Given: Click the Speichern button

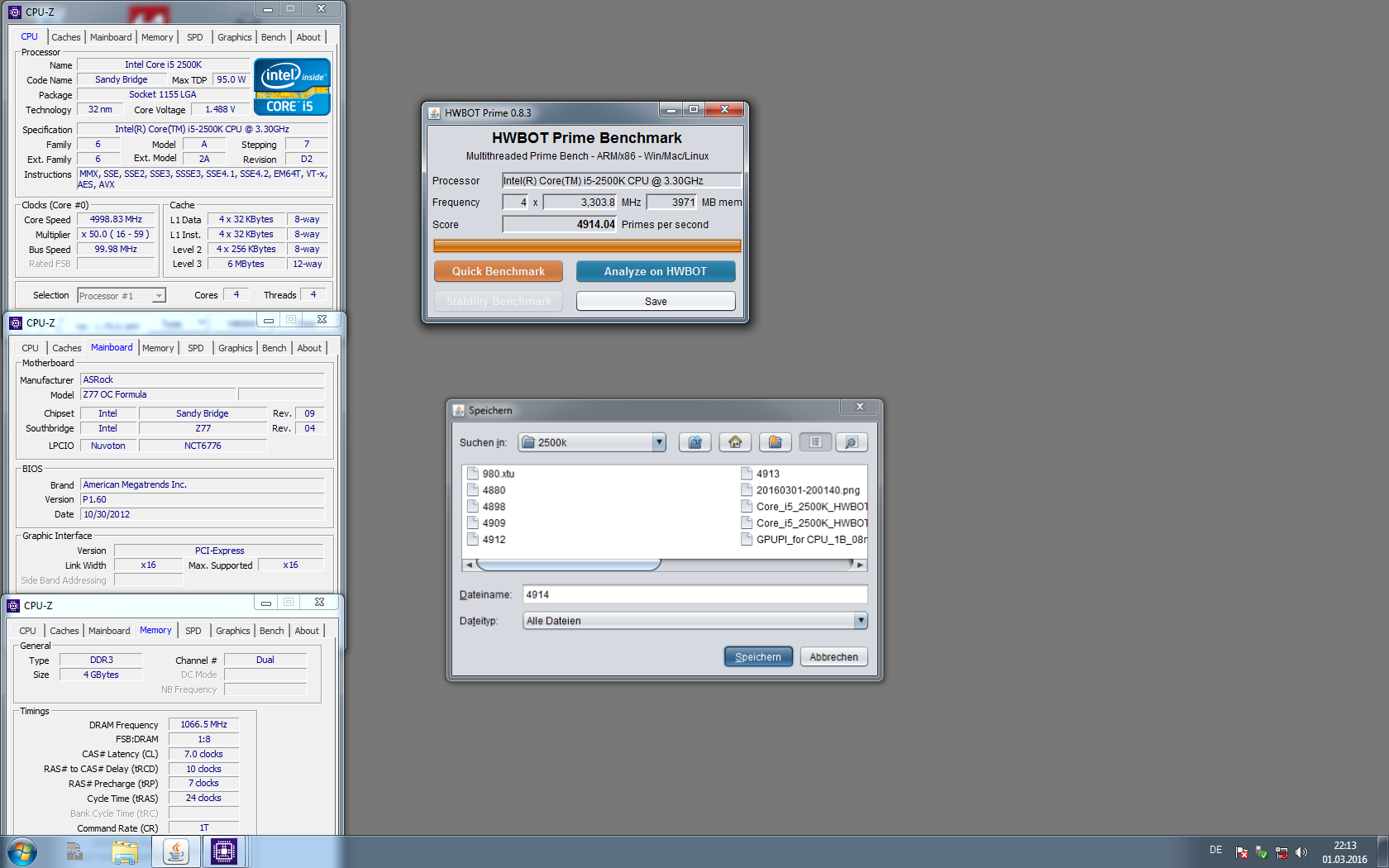Looking at the screenshot, I should click(x=758, y=656).
